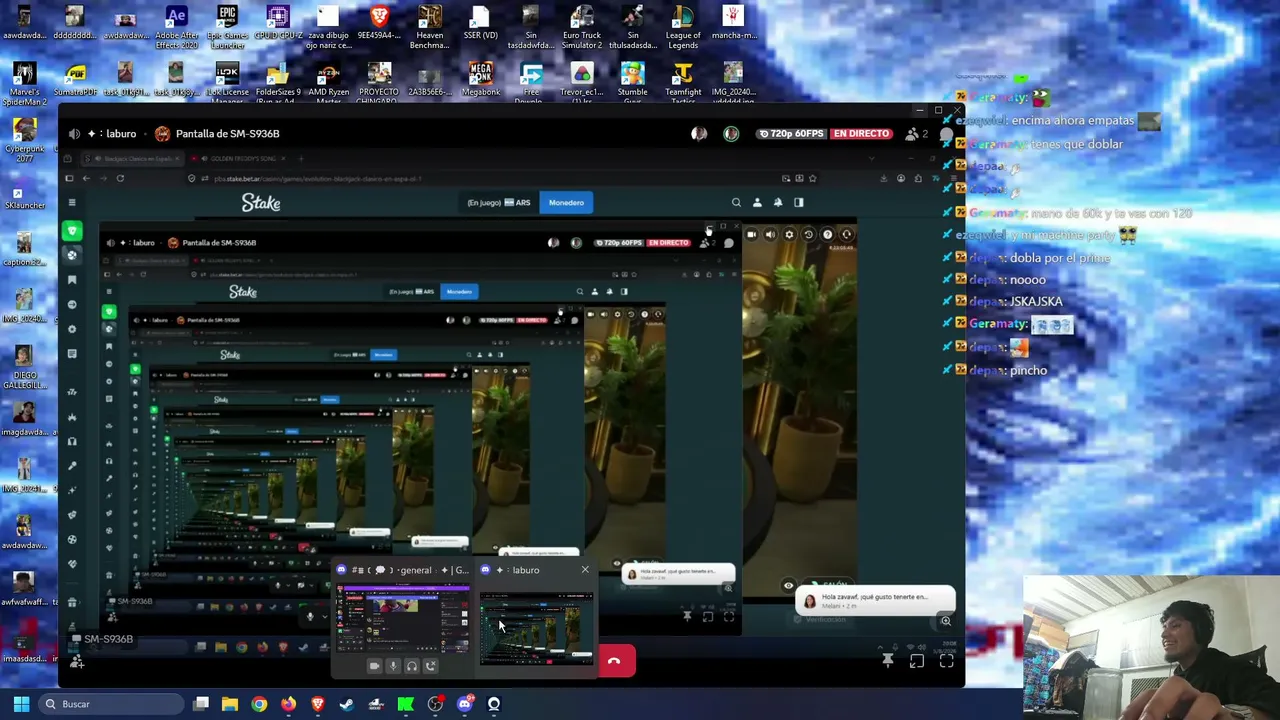Open the iLok License Manager desktop shortcut
The height and width of the screenshot is (720, 1280).
(228, 84)
